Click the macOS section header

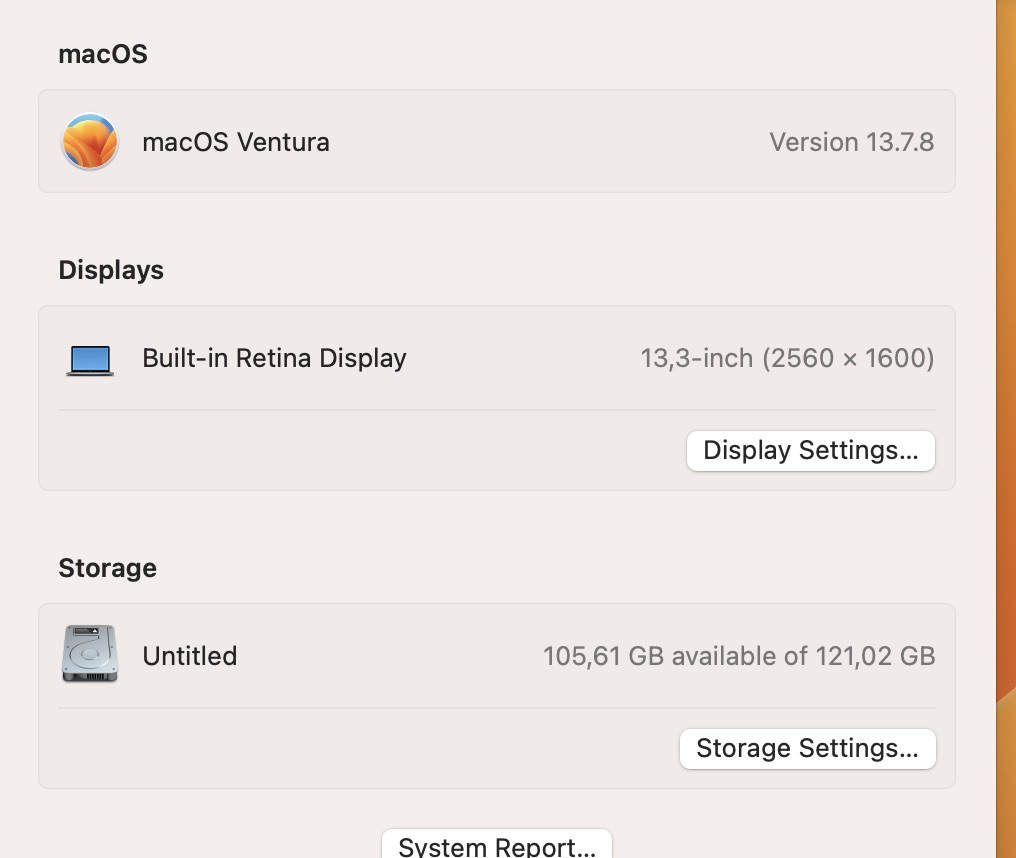(102, 54)
